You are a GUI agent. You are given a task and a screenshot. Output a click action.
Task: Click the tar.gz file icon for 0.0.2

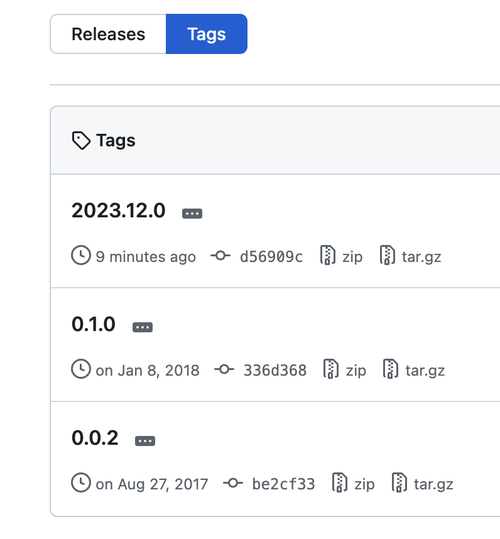click(399, 483)
